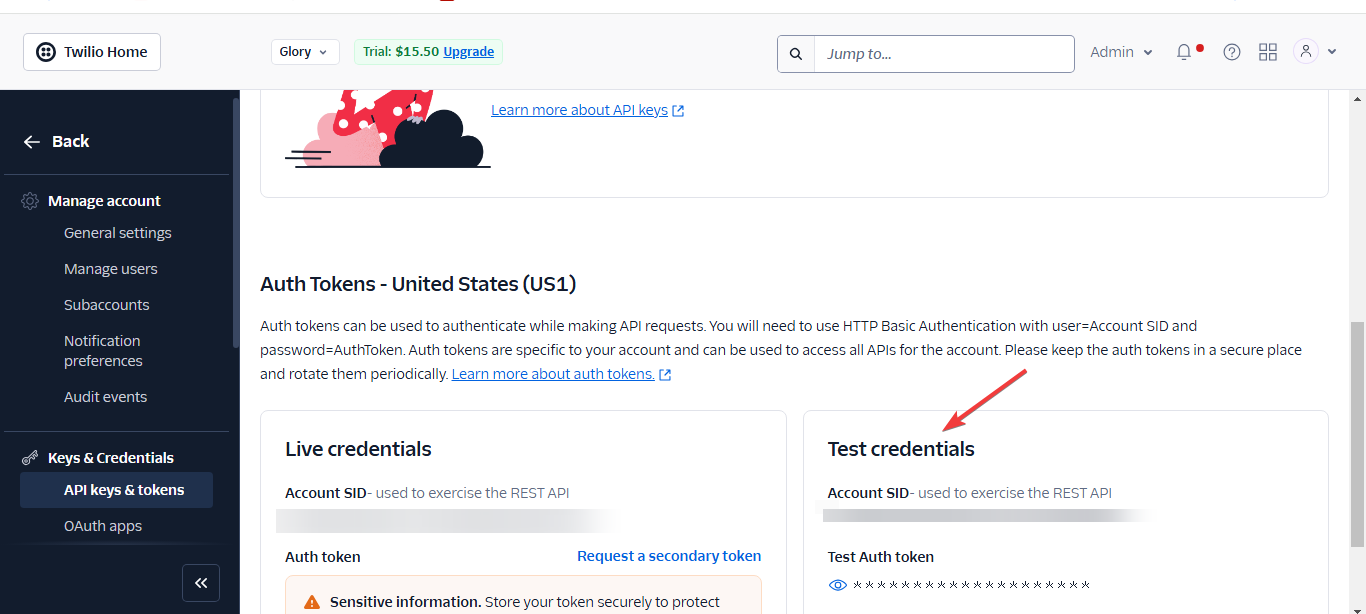Open Audit events in sidebar
The image size is (1366, 614).
(x=106, y=397)
